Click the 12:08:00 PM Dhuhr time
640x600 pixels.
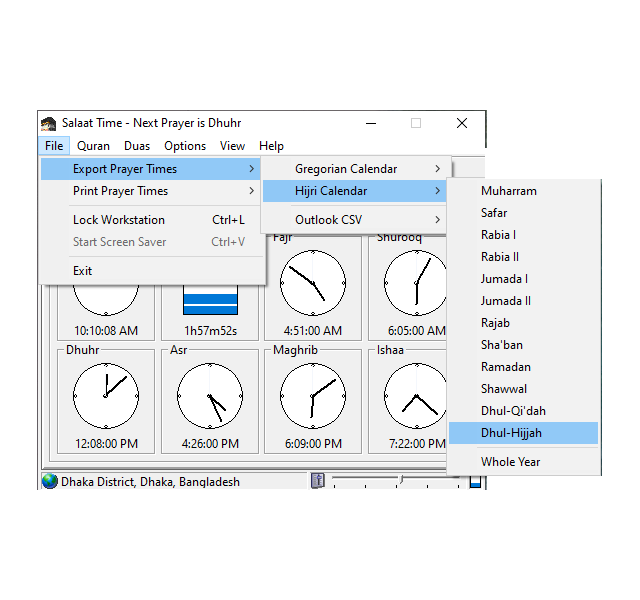[x=107, y=444]
